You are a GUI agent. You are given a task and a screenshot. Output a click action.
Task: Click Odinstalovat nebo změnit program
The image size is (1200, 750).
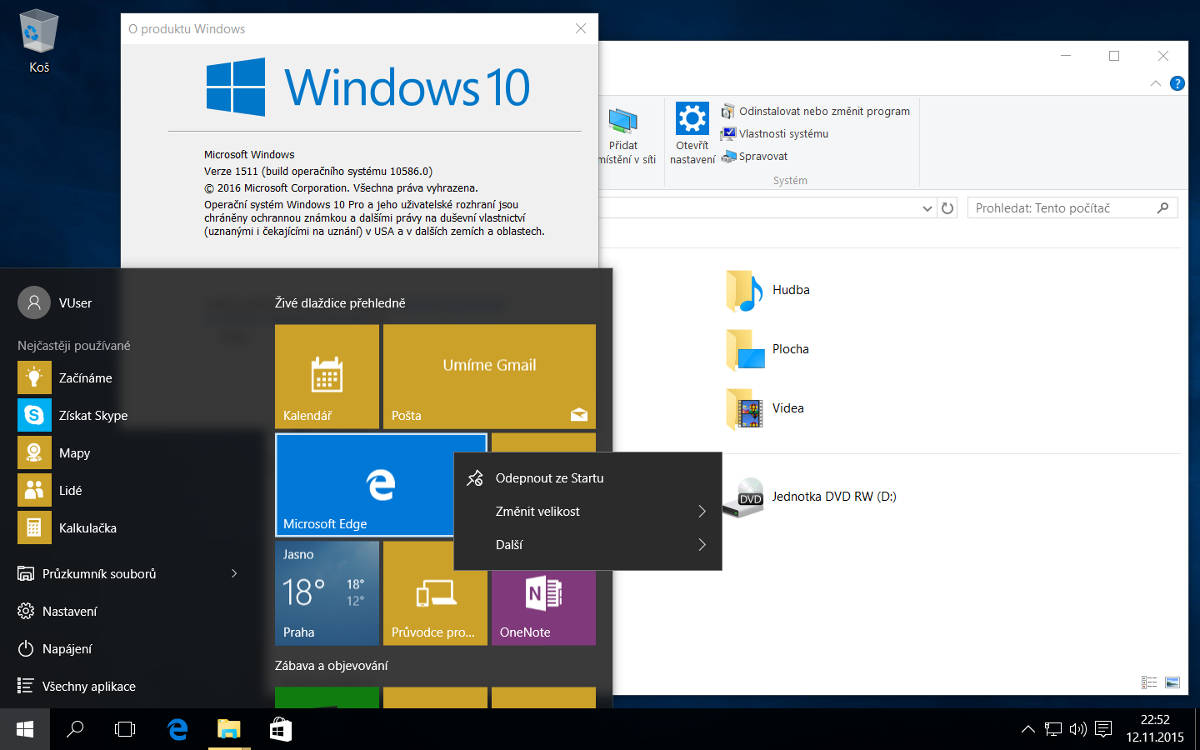tap(815, 111)
